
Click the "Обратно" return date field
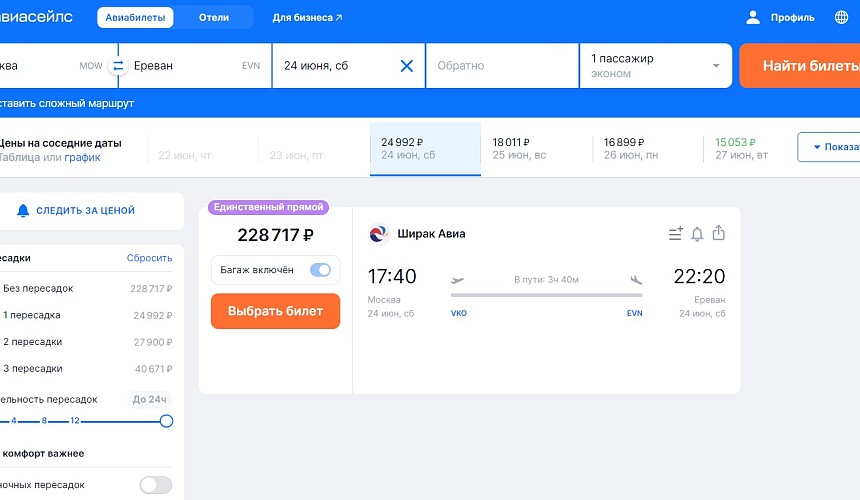click(501, 66)
